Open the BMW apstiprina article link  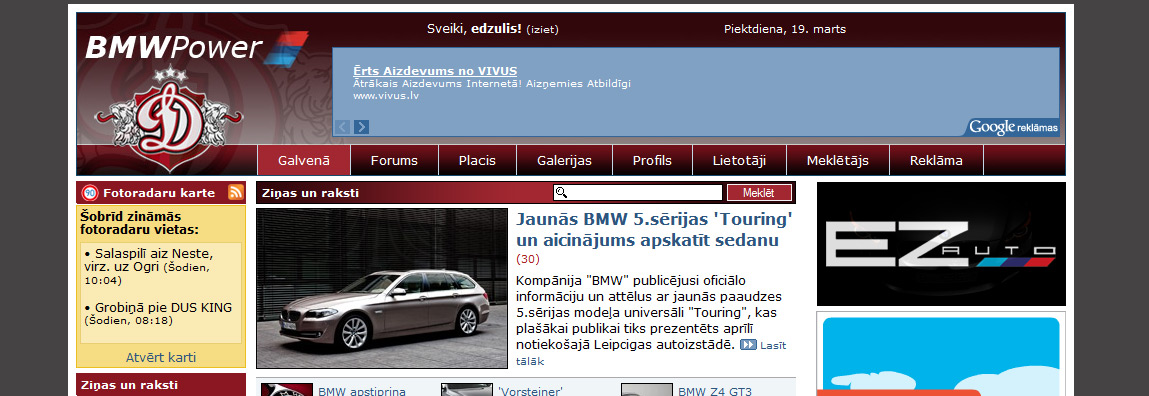362,391
